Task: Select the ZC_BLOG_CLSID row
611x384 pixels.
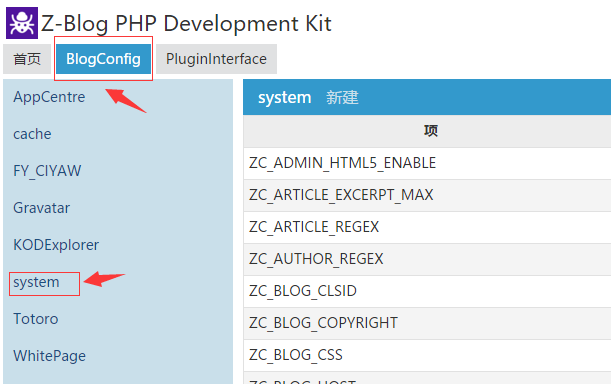Action: coord(427,291)
